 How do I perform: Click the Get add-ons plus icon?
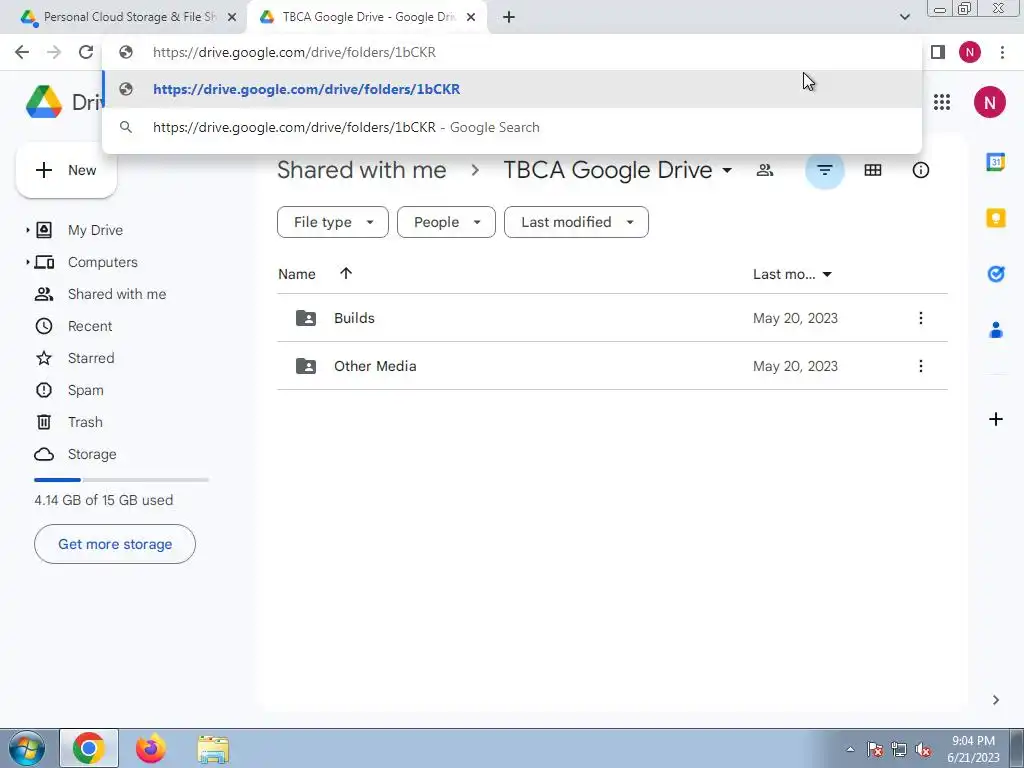click(x=995, y=419)
